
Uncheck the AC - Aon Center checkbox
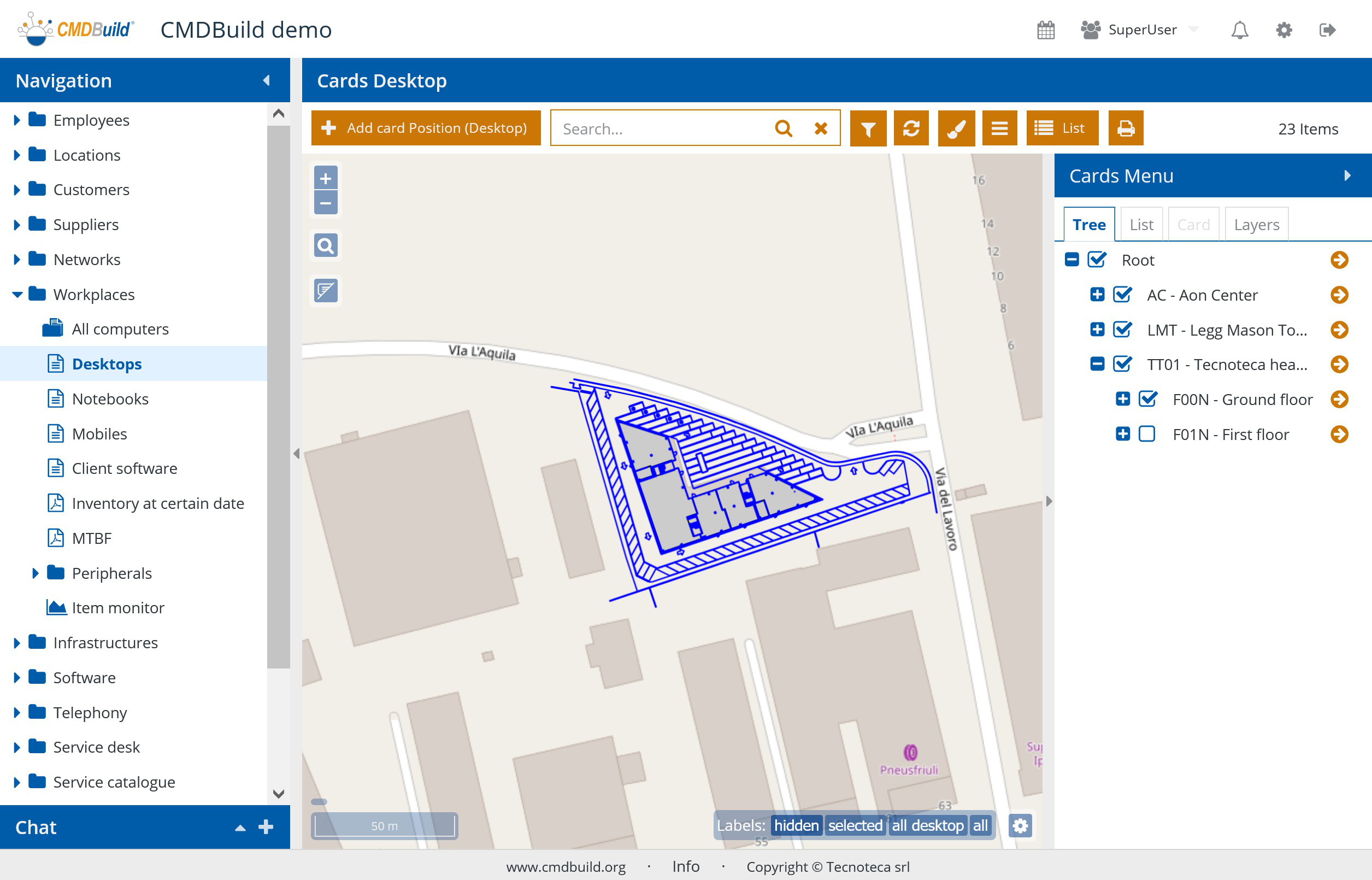click(1122, 295)
